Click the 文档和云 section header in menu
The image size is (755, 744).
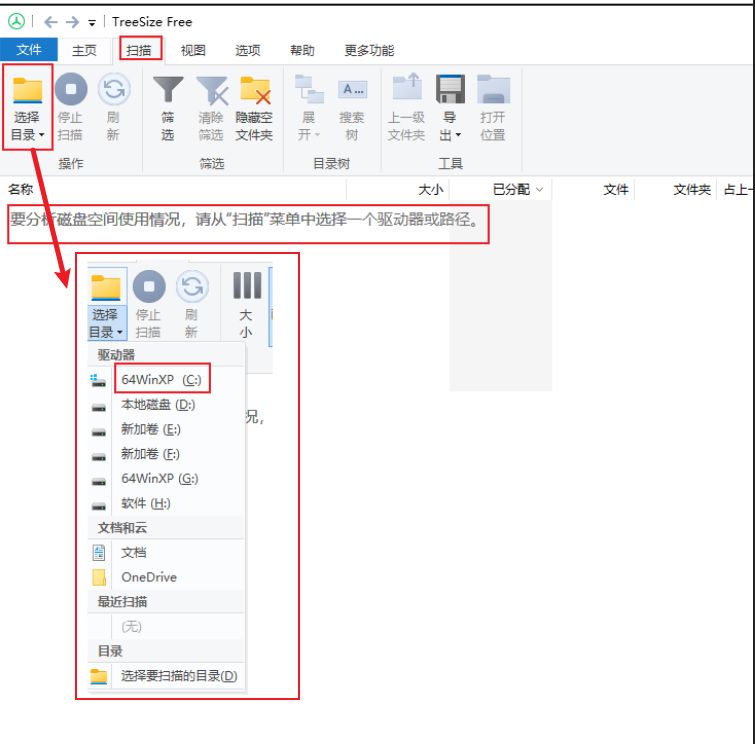pos(122,528)
